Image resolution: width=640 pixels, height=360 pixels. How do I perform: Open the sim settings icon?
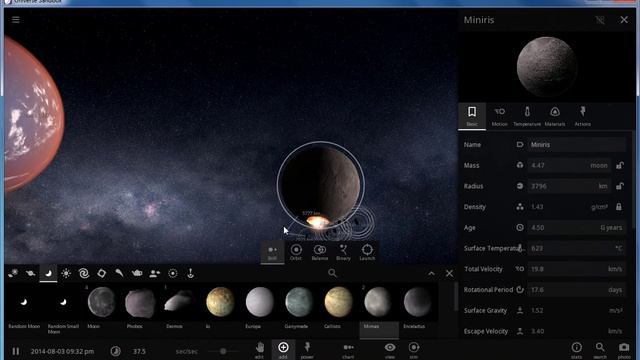(413, 350)
